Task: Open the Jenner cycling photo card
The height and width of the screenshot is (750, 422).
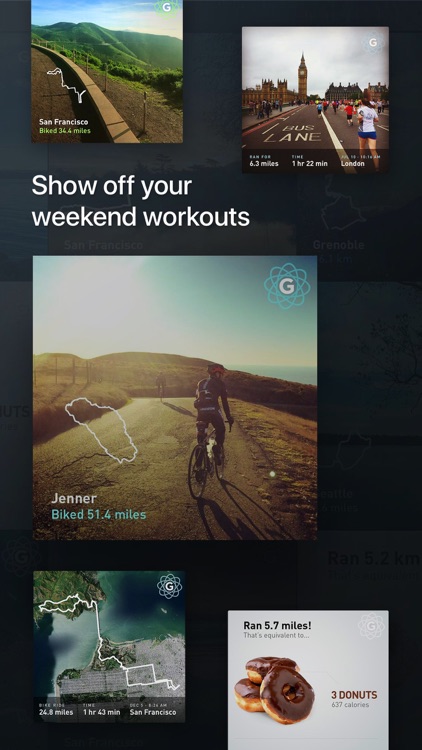Action: [x=175, y=397]
